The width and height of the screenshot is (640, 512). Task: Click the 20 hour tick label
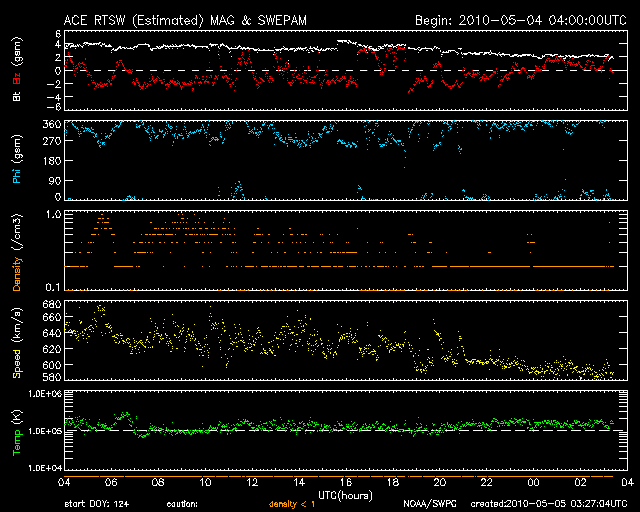coord(439,482)
